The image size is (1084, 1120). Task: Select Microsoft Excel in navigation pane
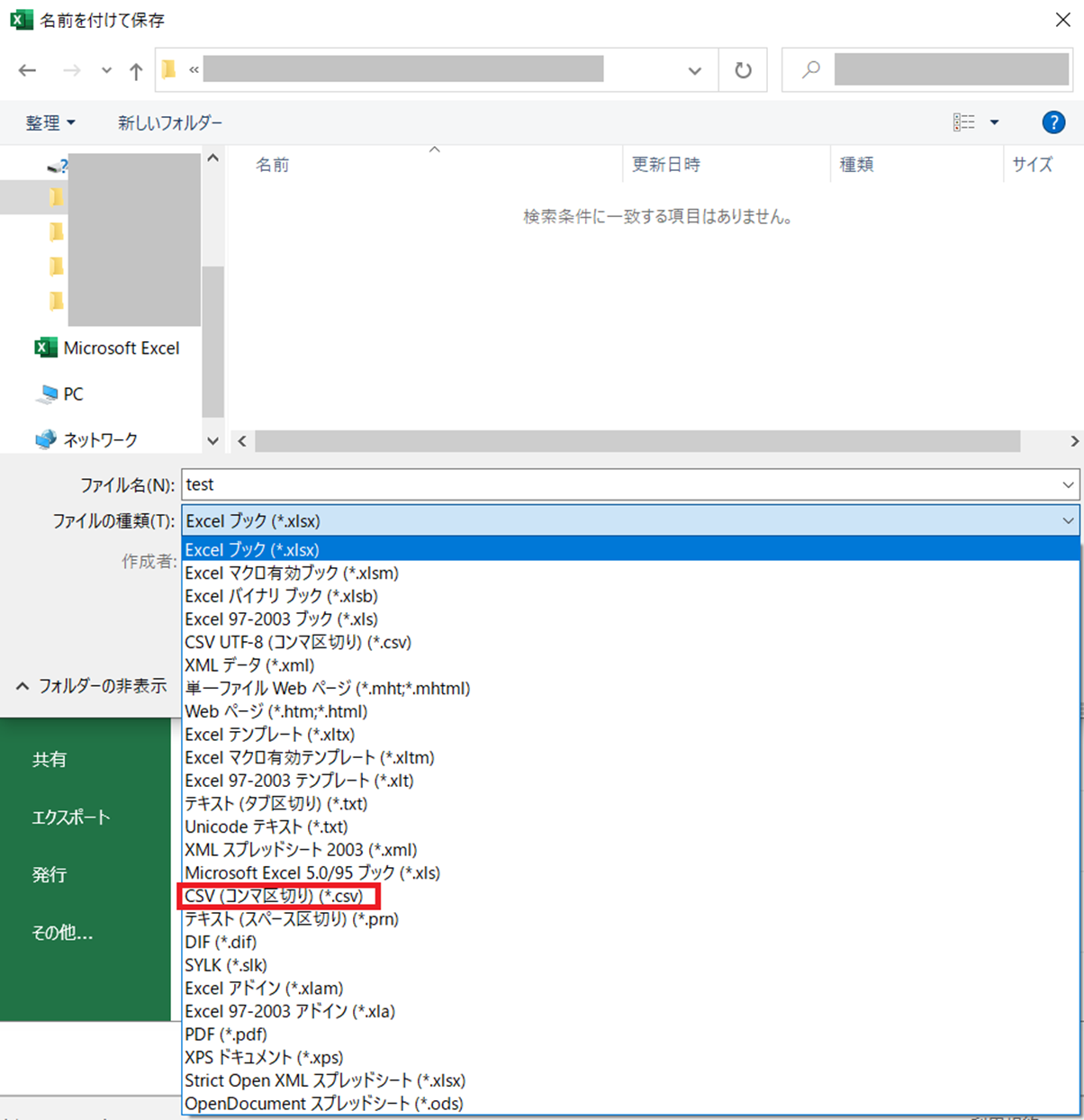(x=121, y=348)
